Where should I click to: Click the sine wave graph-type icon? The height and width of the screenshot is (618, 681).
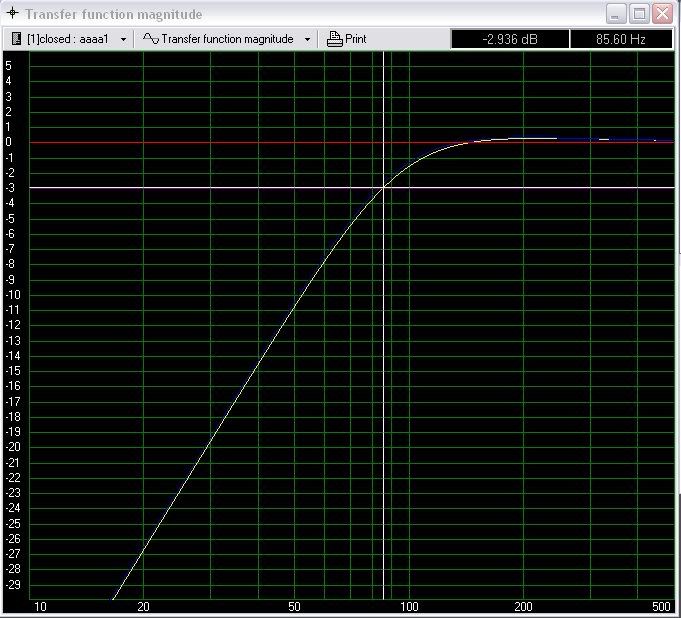151,39
